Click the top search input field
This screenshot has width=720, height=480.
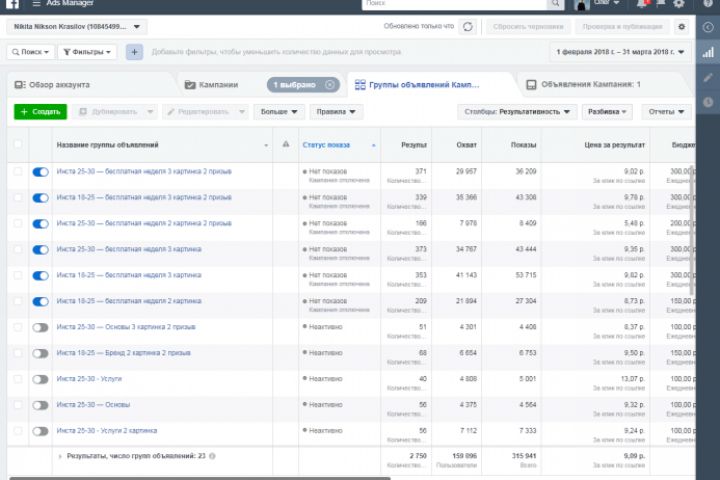click(455, 4)
